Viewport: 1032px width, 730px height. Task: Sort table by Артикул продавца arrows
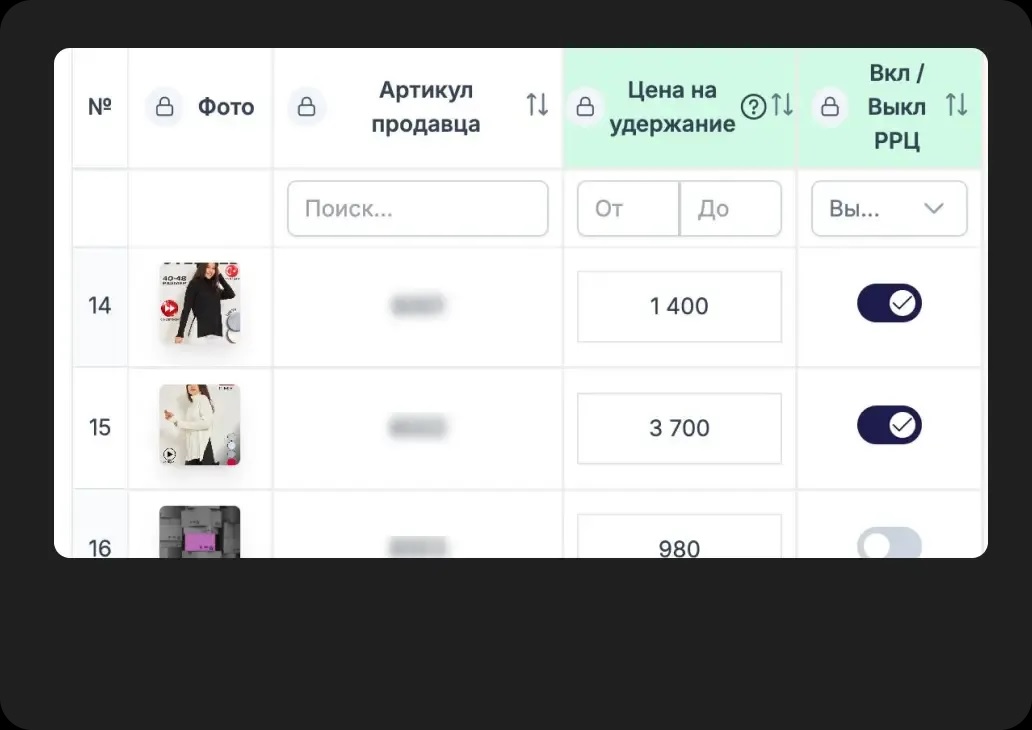pos(537,105)
